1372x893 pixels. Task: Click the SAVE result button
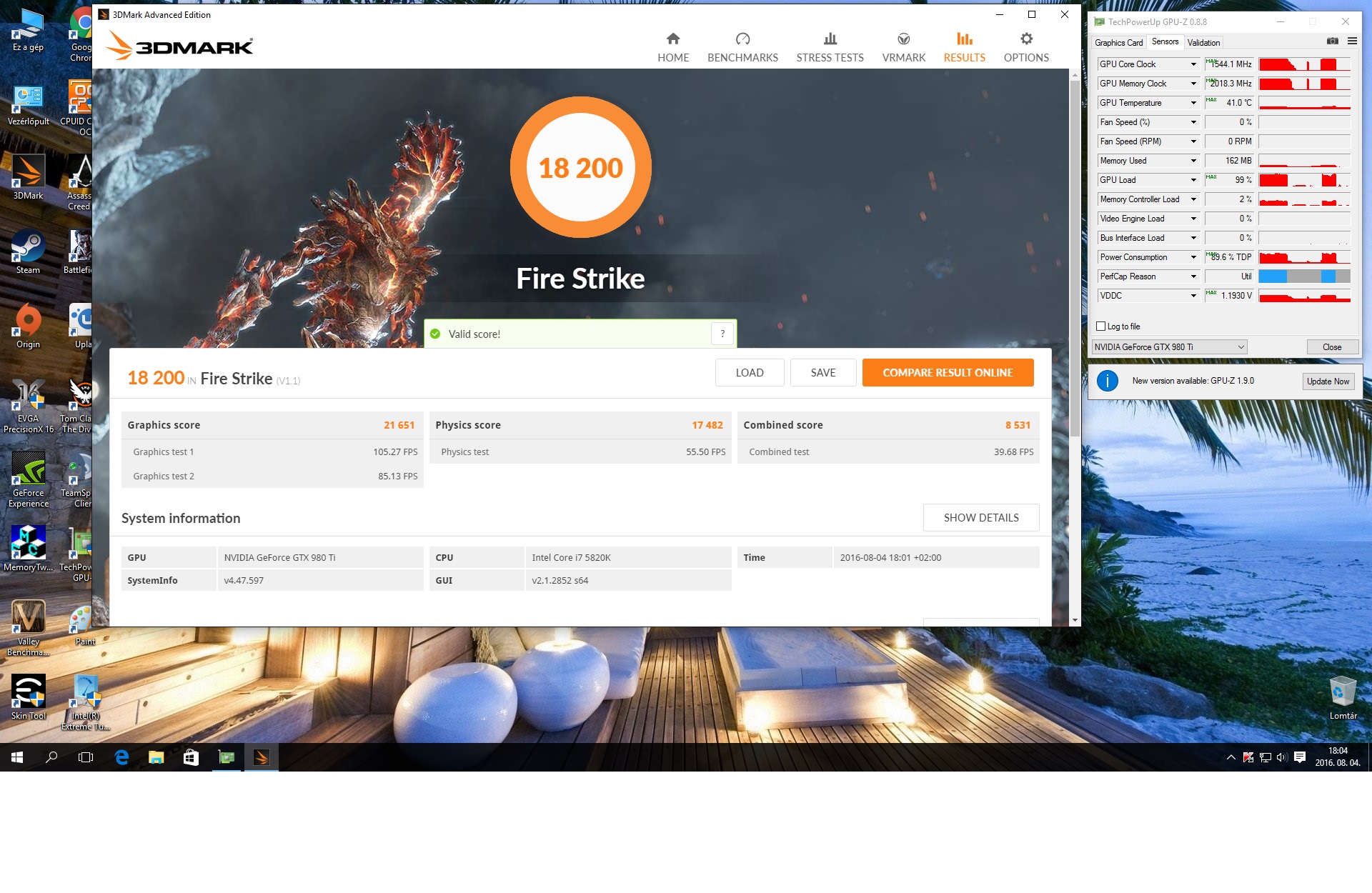(x=823, y=373)
